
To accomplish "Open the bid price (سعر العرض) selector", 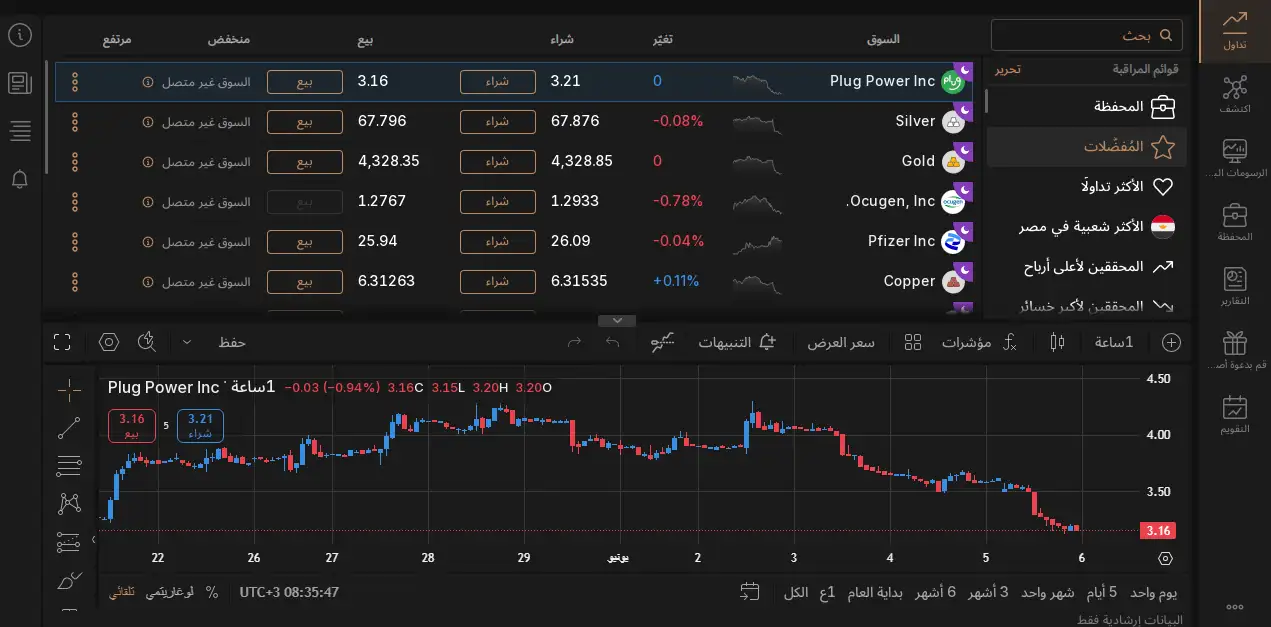I will point(841,342).
